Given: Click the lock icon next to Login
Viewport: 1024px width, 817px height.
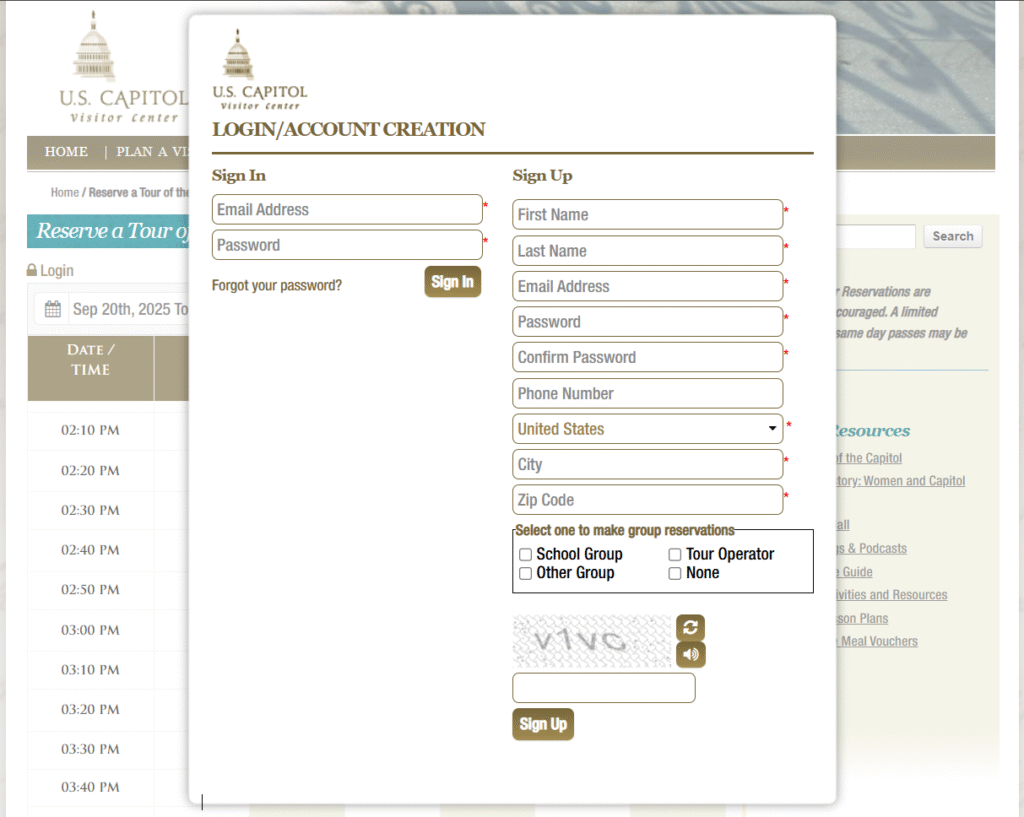Looking at the screenshot, I should click(x=31, y=270).
